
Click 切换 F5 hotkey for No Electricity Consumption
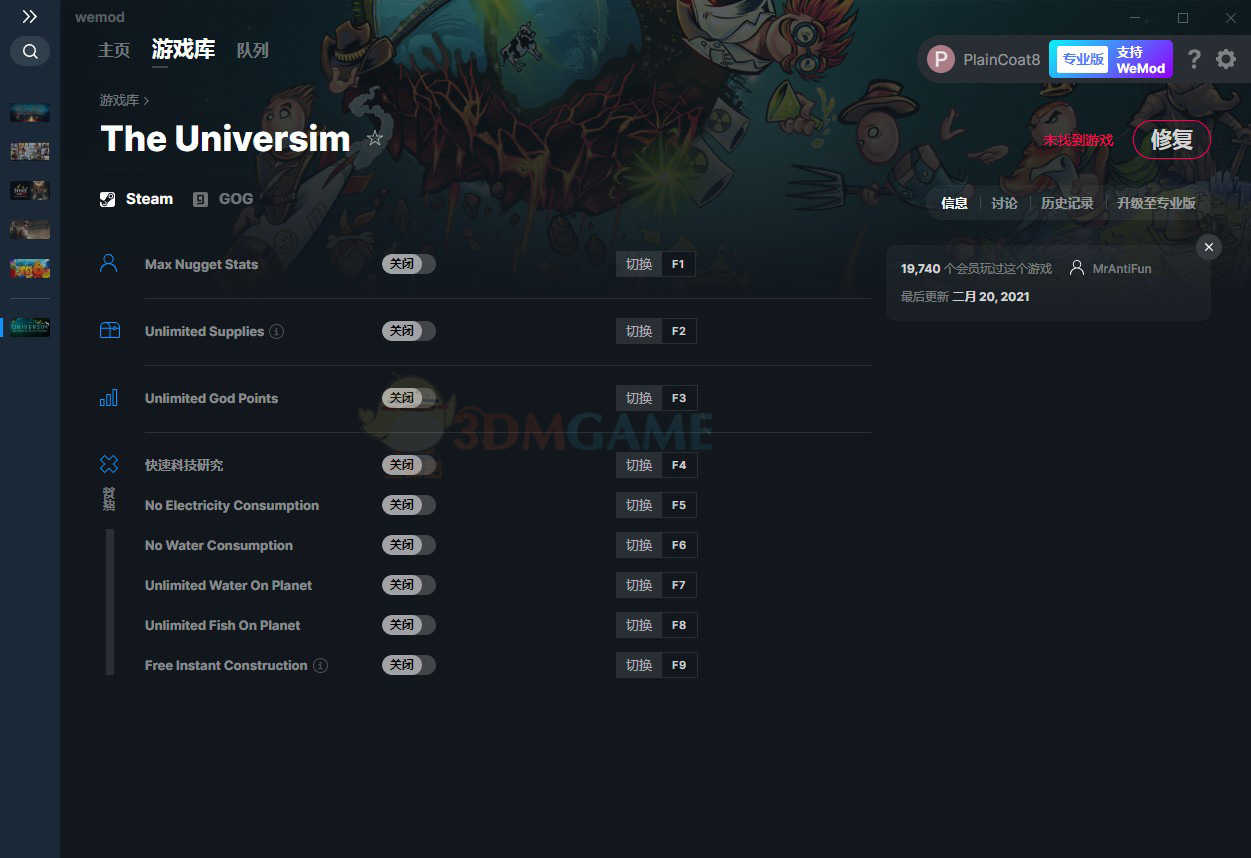(656, 505)
